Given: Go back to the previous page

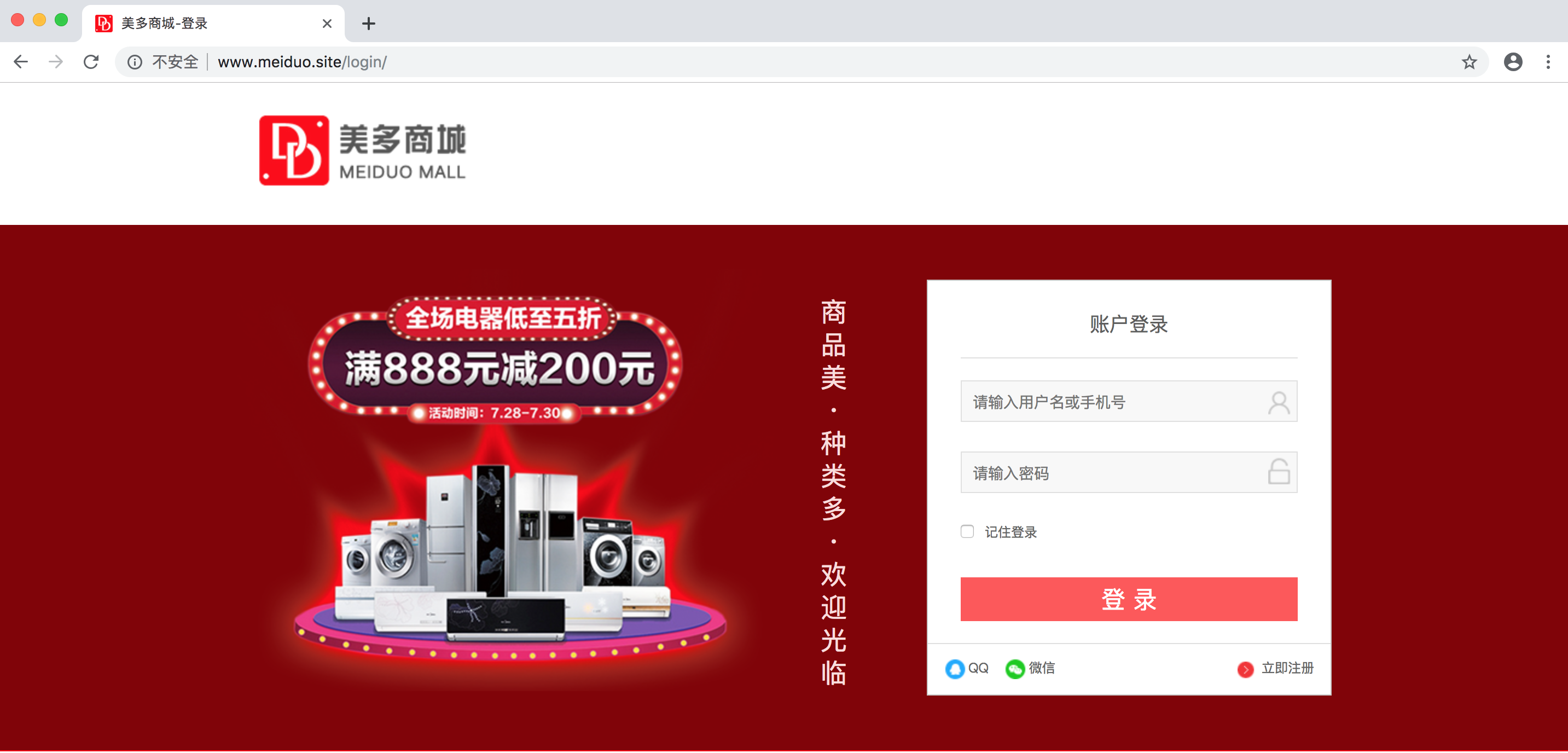Looking at the screenshot, I should (x=21, y=61).
